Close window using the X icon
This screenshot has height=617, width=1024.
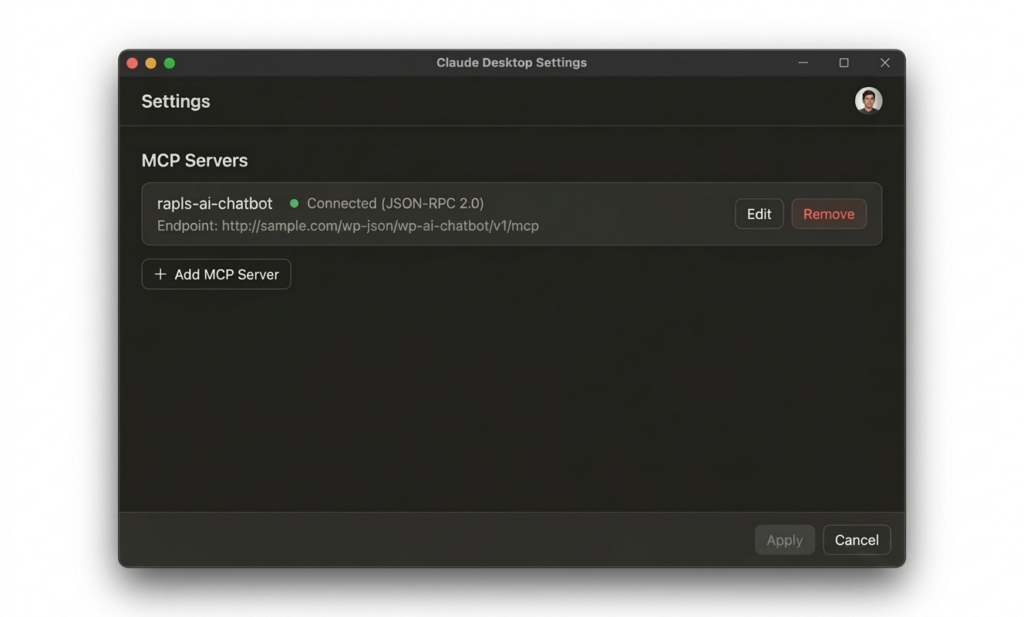coord(885,63)
